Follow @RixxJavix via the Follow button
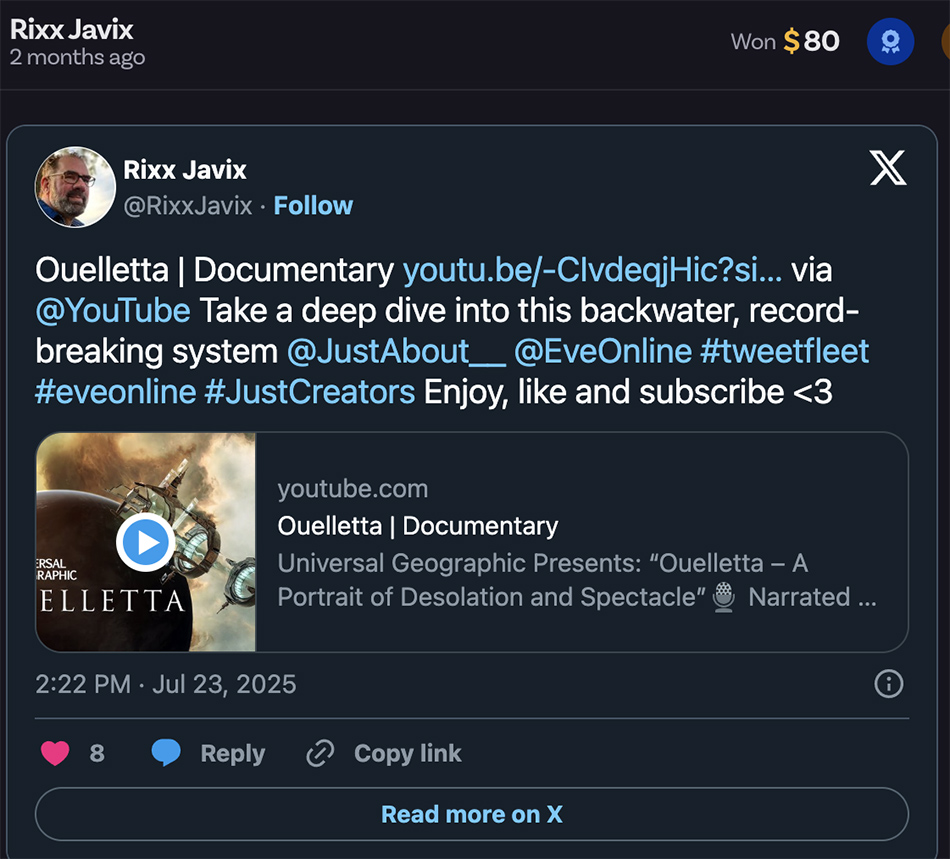 [313, 206]
